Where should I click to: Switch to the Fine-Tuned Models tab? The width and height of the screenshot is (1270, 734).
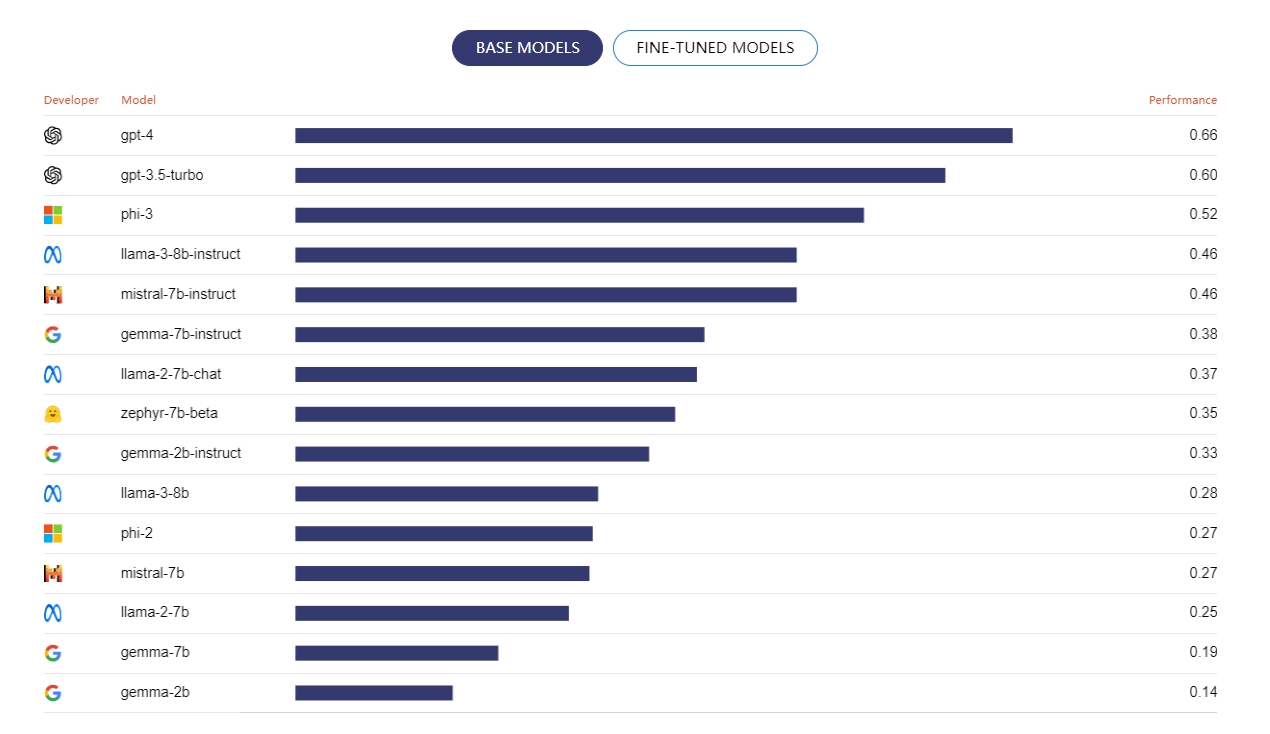(x=715, y=48)
